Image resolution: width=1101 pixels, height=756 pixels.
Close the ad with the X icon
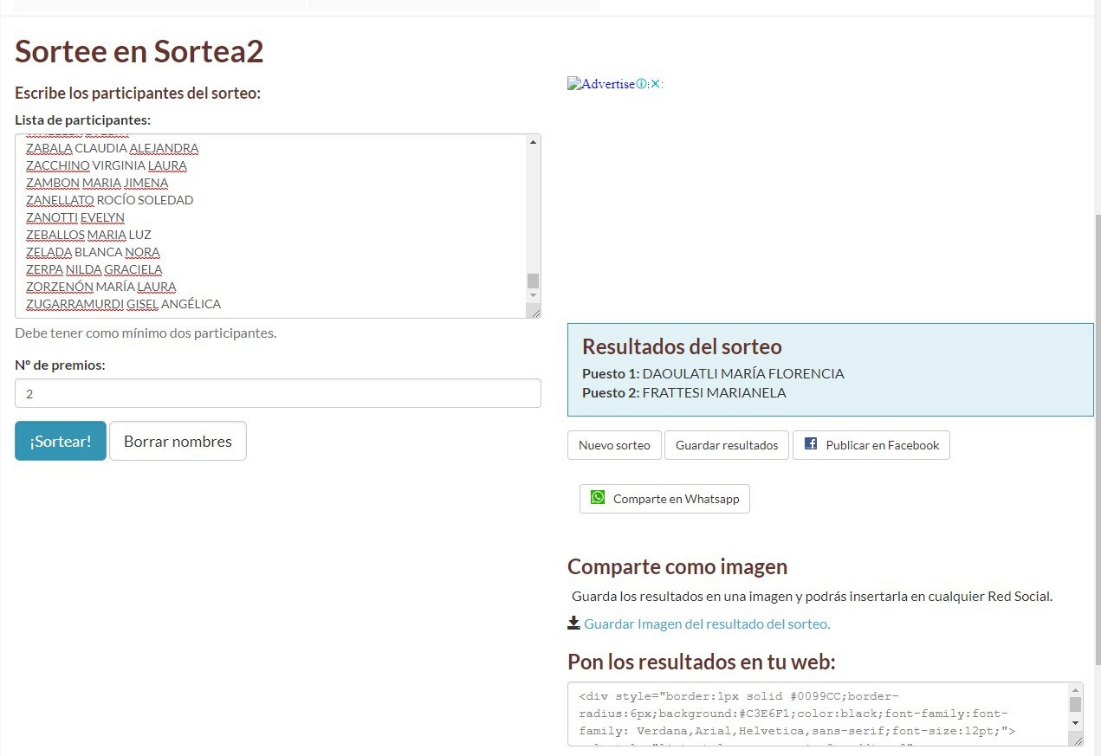[x=655, y=84]
